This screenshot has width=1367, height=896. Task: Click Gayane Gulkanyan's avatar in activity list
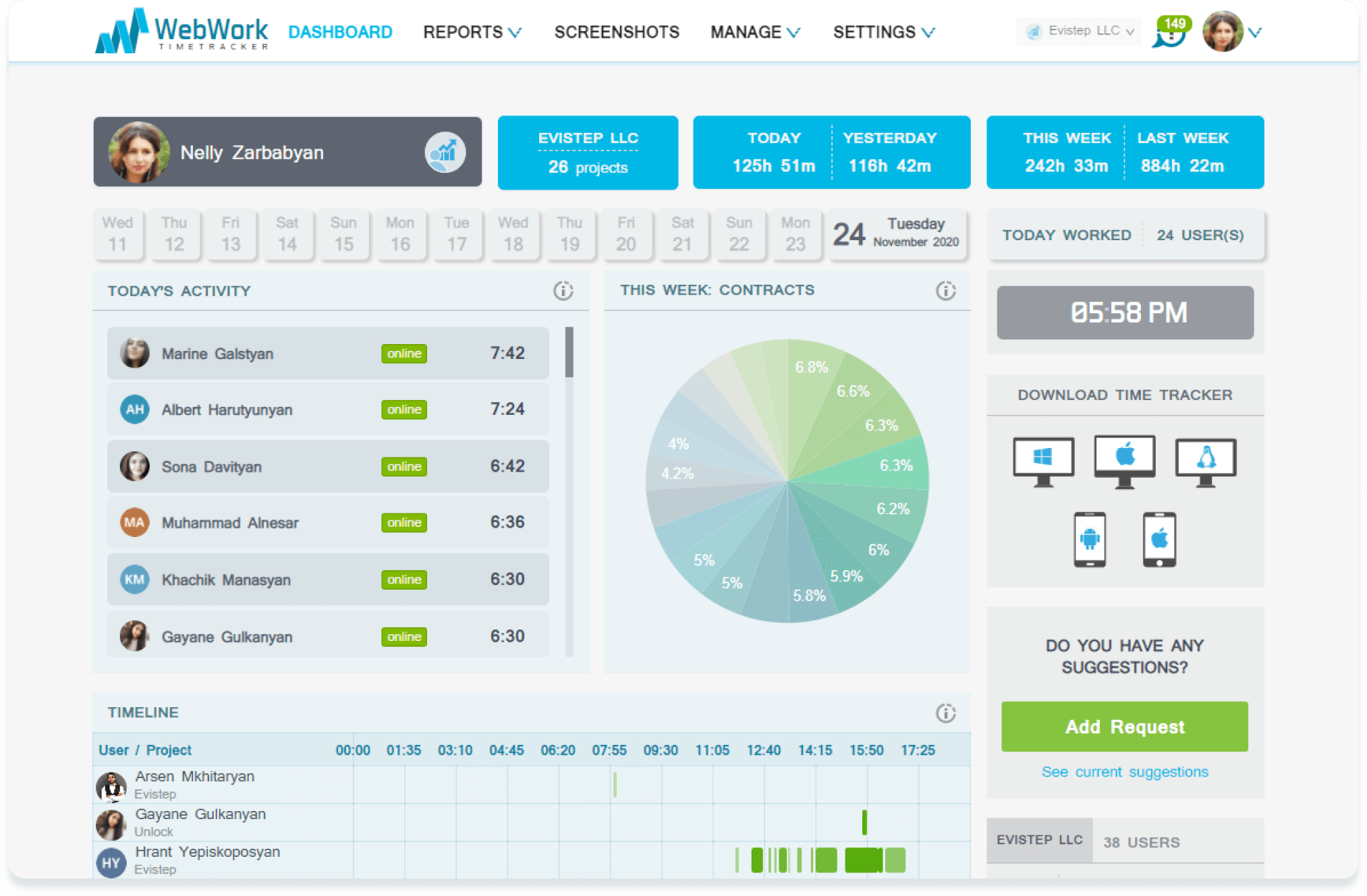(134, 636)
